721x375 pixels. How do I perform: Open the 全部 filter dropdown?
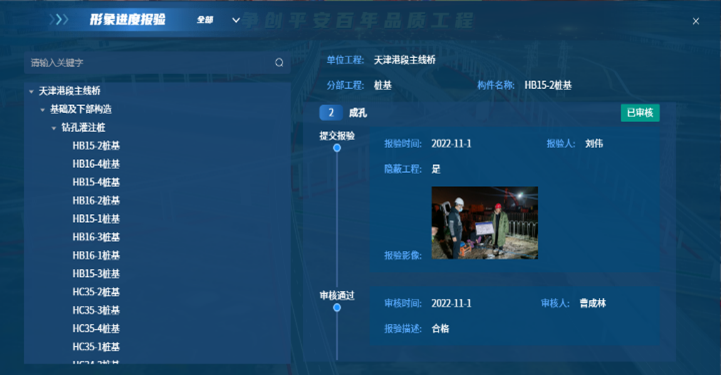tap(218, 20)
